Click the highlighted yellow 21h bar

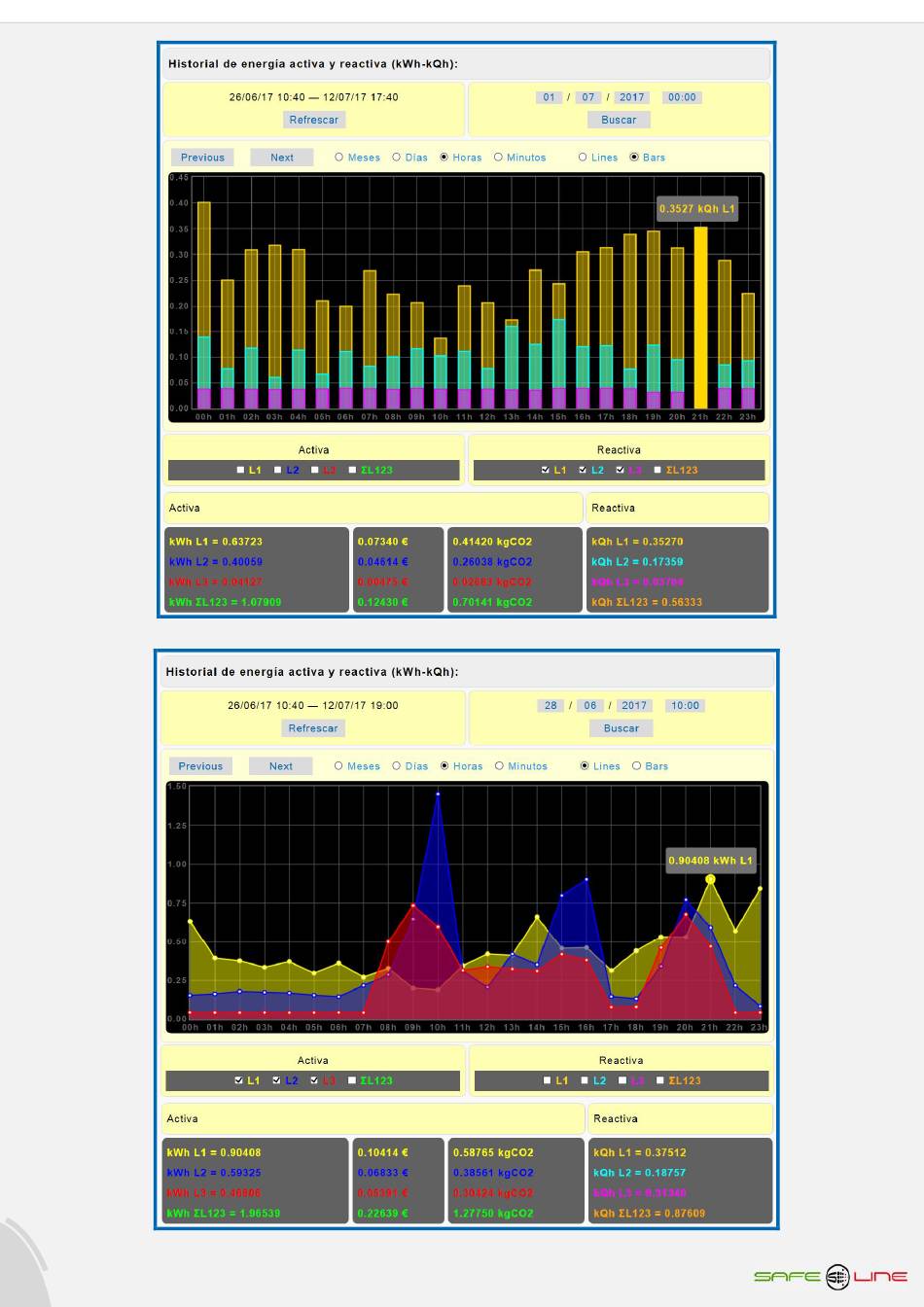pos(700,318)
